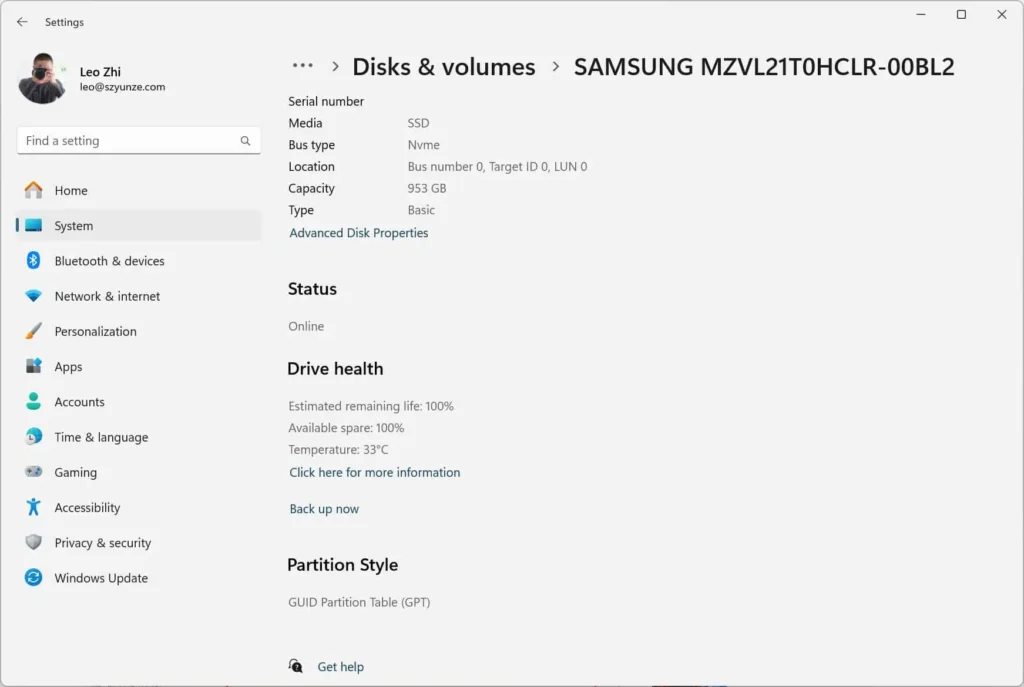The height and width of the screenshot is (687, 1024).
Task: Click leo@szyunze.com email text
Action: 122,87
